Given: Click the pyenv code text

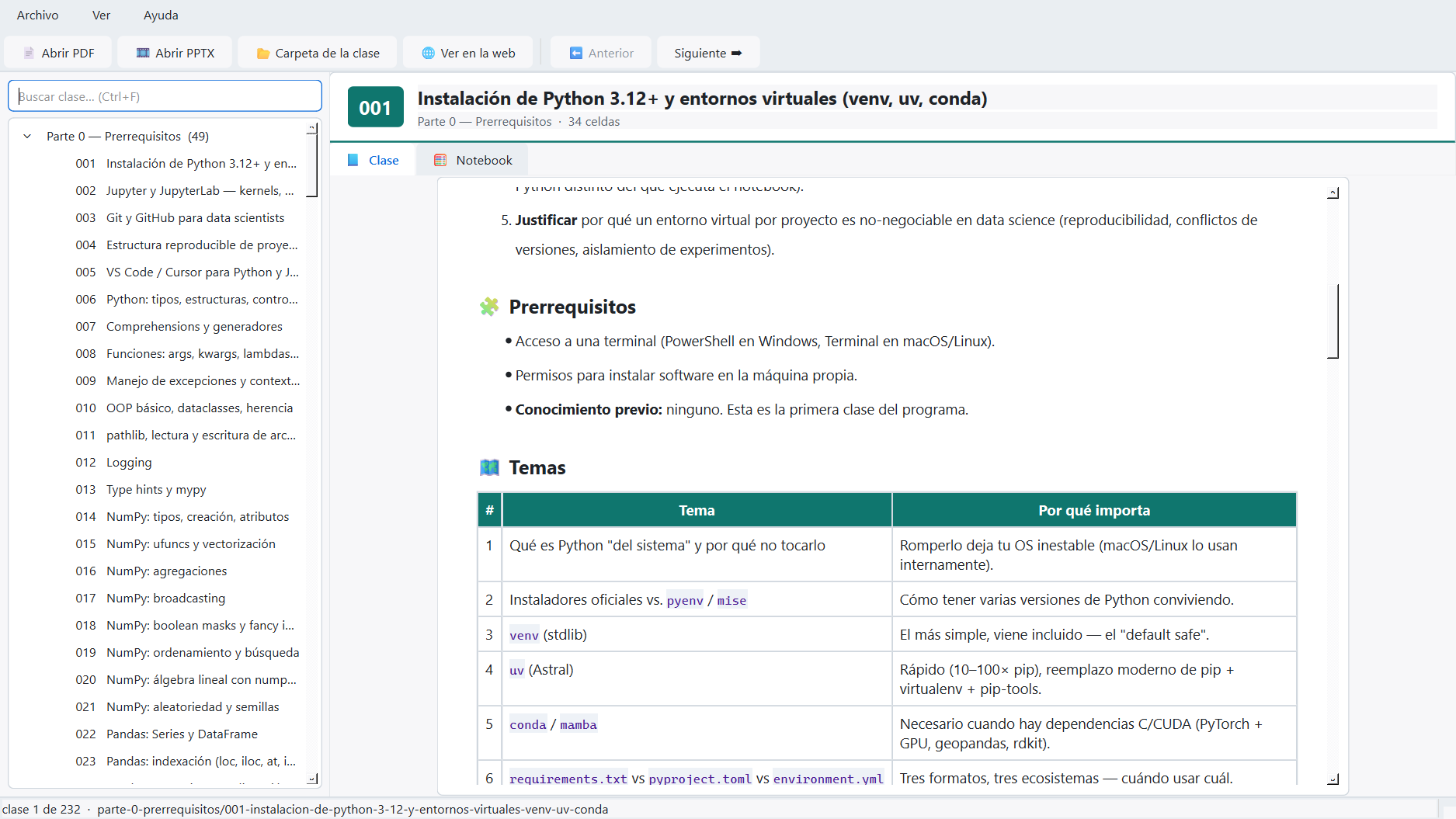Looking at the screenshot, I should tap(685, 600).
